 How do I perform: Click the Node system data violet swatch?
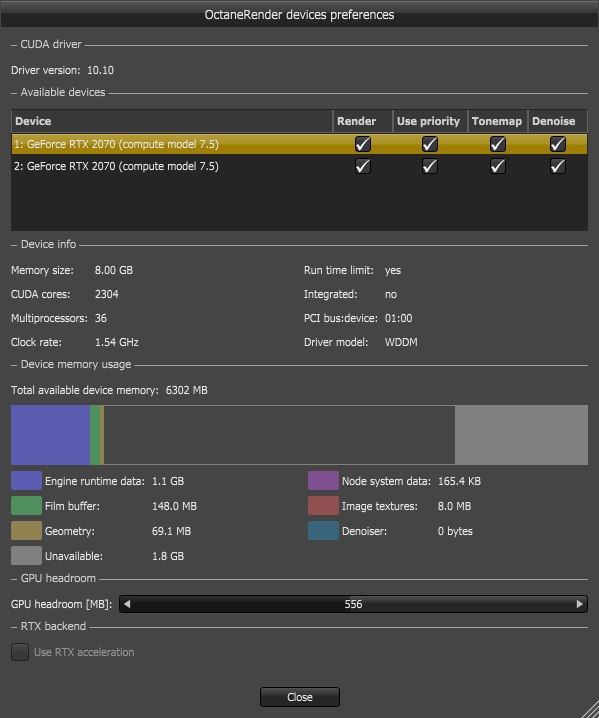323,481
